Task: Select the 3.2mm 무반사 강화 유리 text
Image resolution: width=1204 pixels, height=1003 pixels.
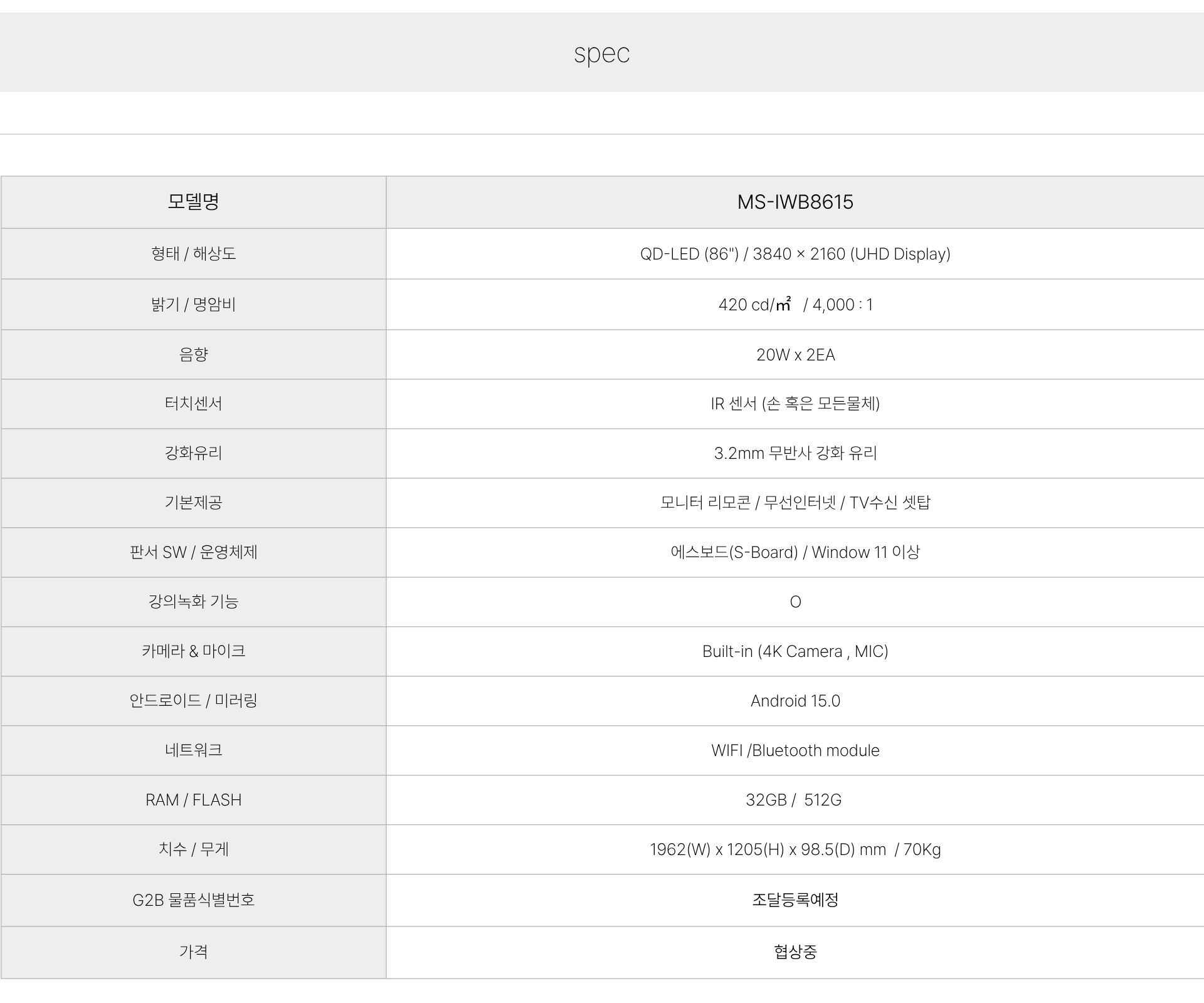Action: pyautogui.click(x=795, y=453)
